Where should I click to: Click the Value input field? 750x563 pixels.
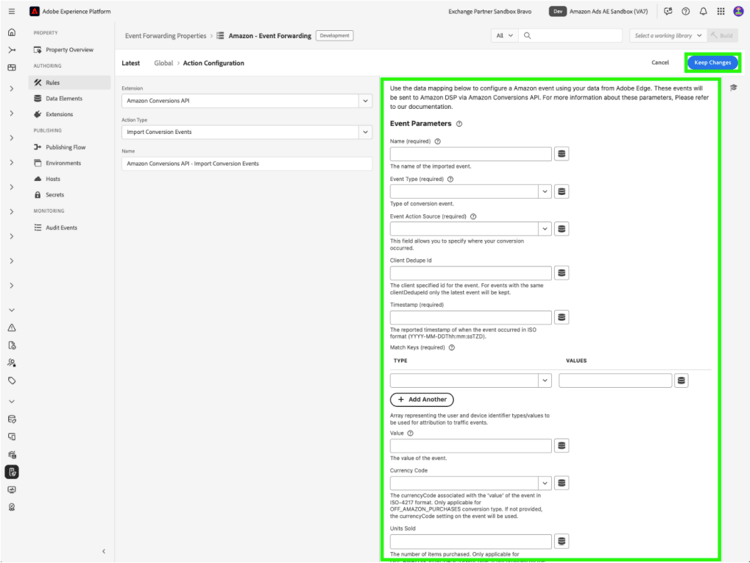point(471,445)
